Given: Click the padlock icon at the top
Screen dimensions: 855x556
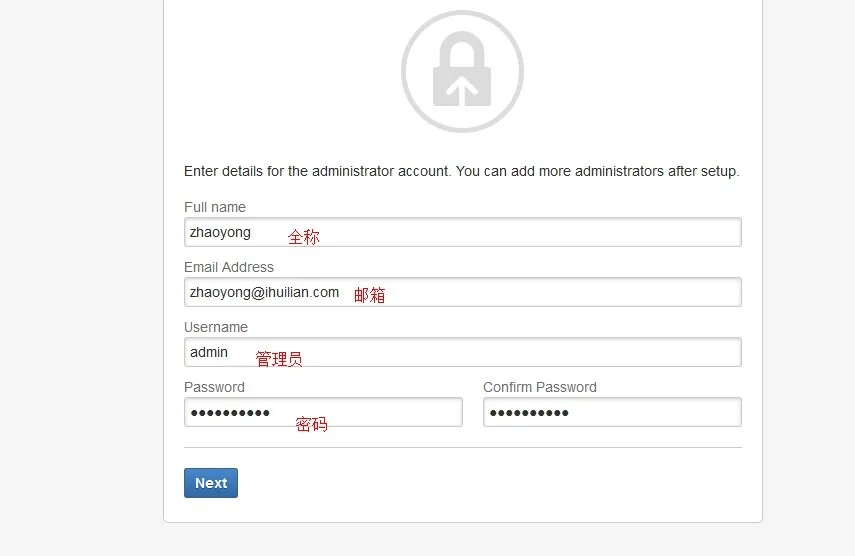Looking at the screenshot, I should click(x=462, y=70).
